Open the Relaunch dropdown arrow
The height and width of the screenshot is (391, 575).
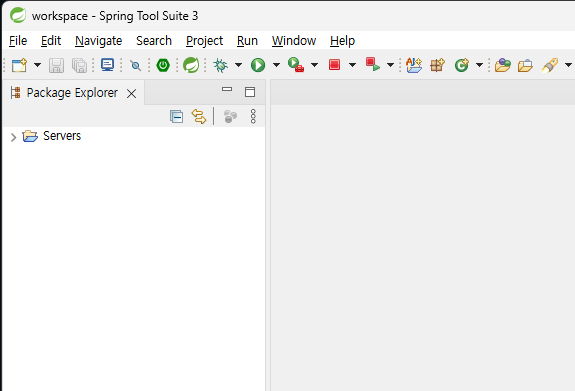click(x=391, y=65)
